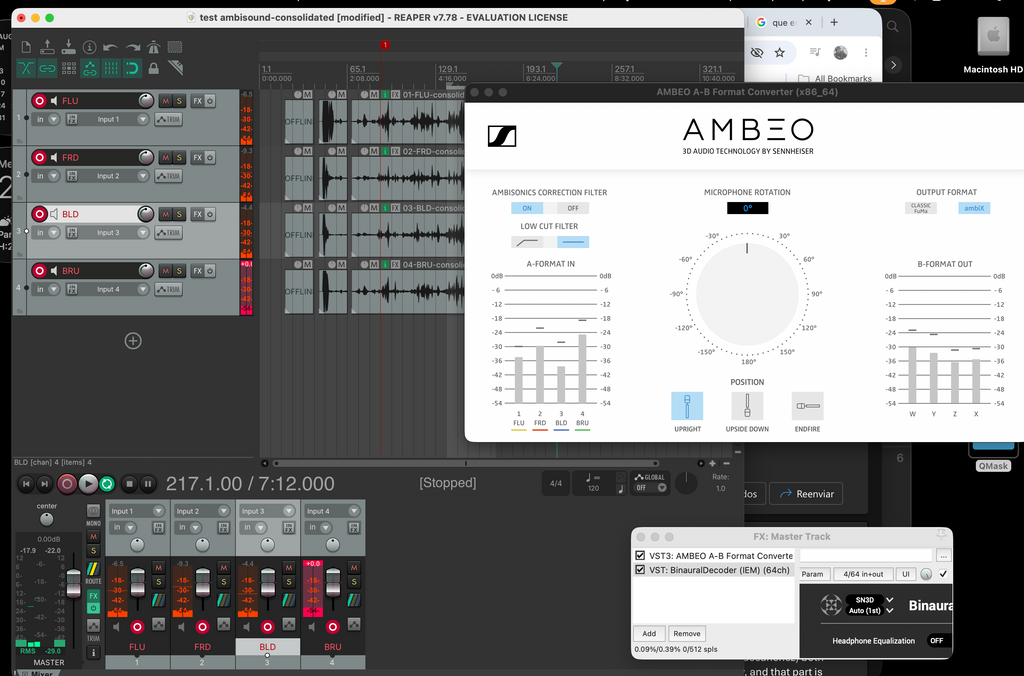This screenshot has width=1024, height=676.
Task: Open Input 3 dropdown in mixer strip
Action: tap(267, 511)
